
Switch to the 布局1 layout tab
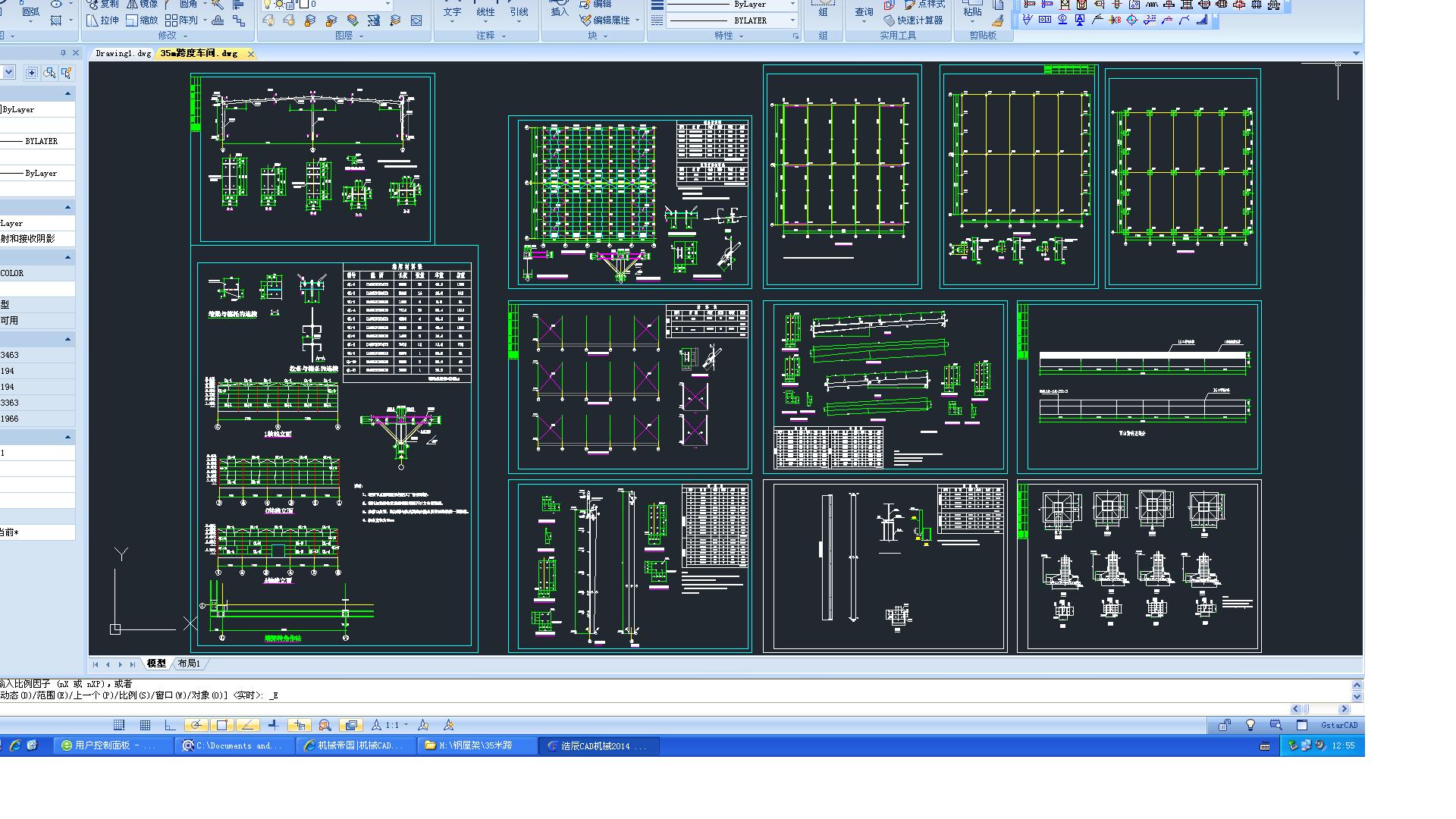[189, 664]
